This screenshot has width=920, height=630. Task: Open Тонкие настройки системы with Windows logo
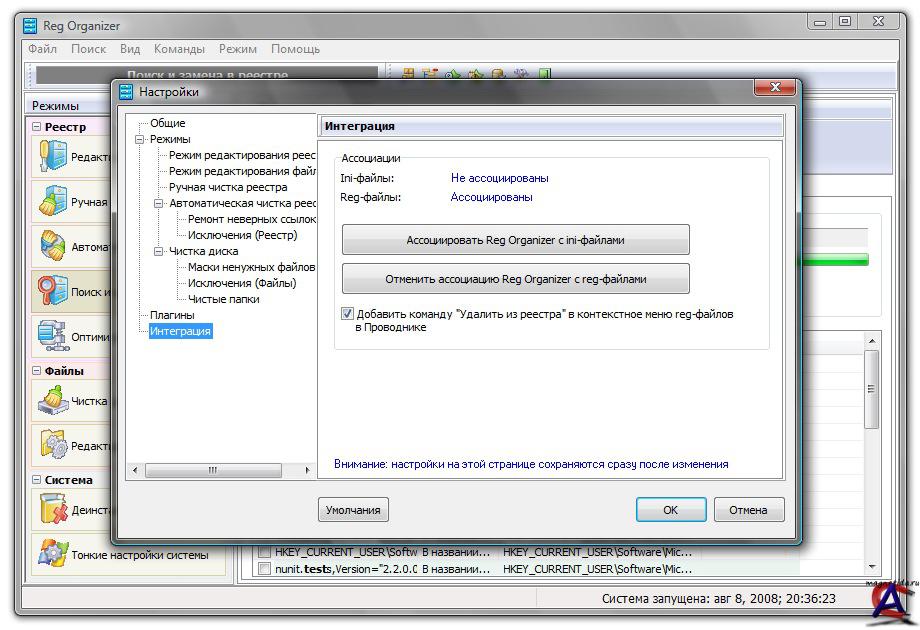tap(53, 554)
